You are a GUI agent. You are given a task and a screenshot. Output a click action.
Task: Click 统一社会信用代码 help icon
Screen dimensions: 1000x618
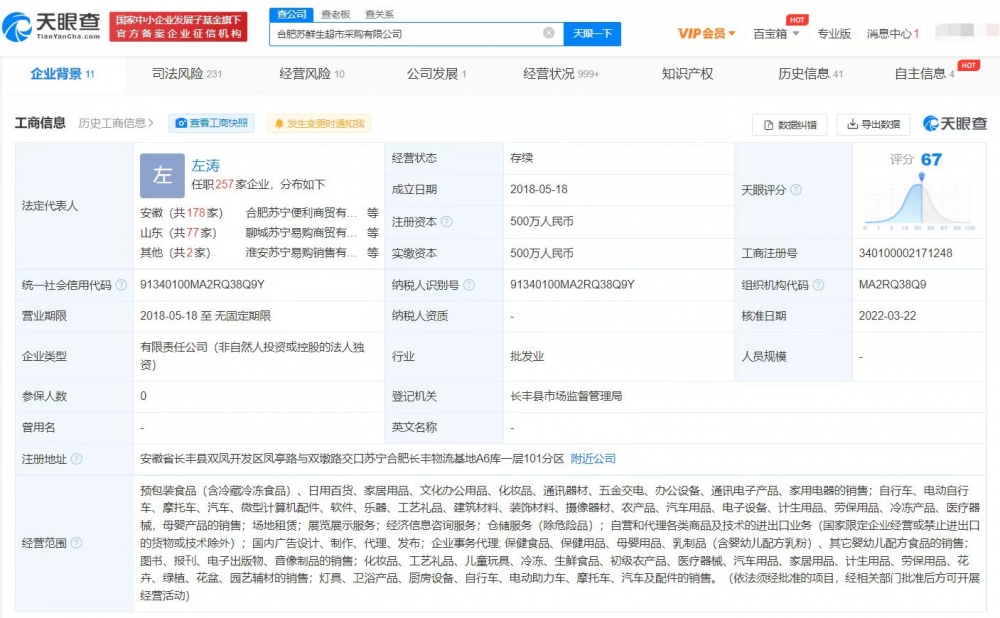[121, 285]
